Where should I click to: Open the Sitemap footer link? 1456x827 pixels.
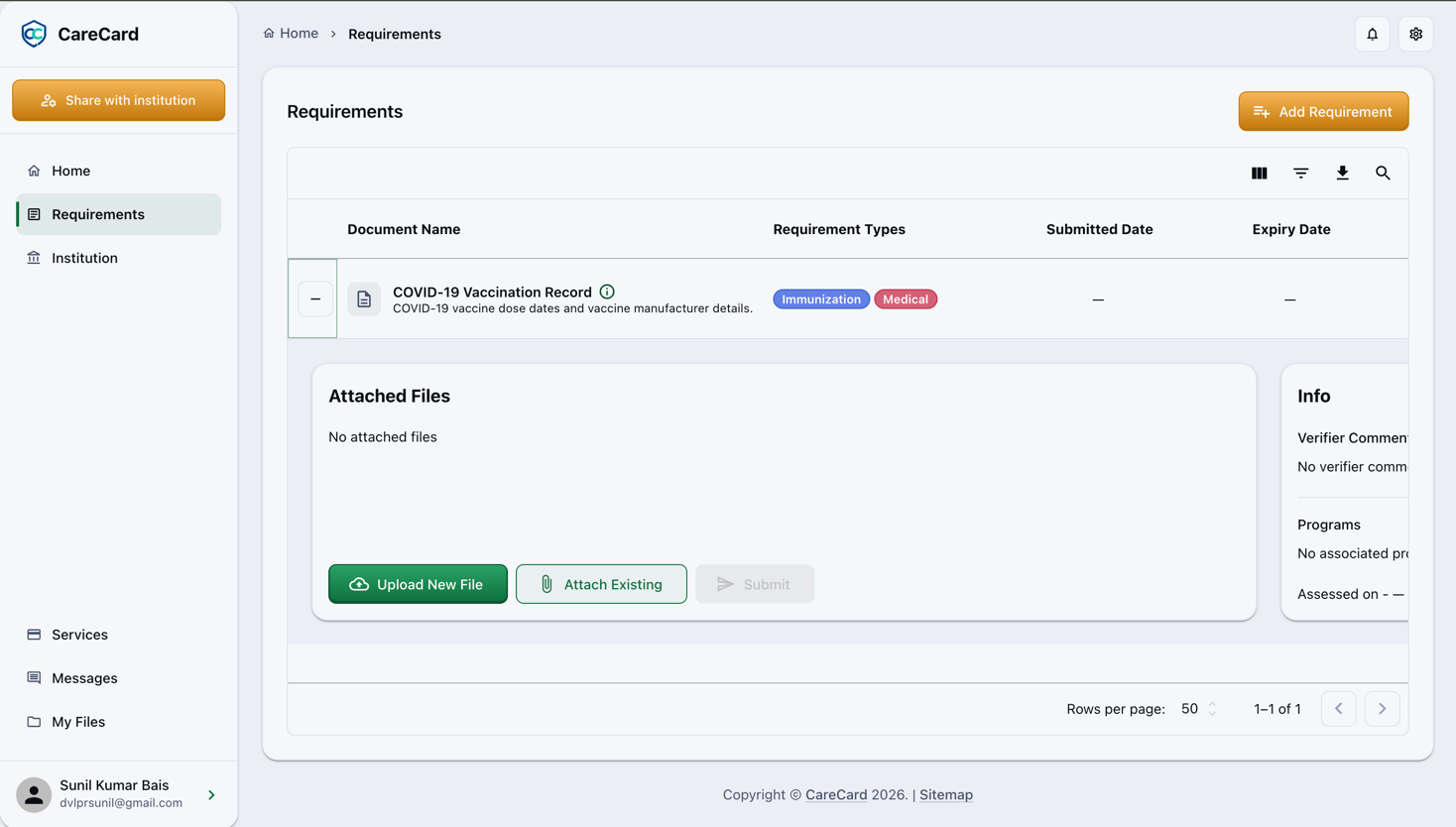click(x=946, y=794)
